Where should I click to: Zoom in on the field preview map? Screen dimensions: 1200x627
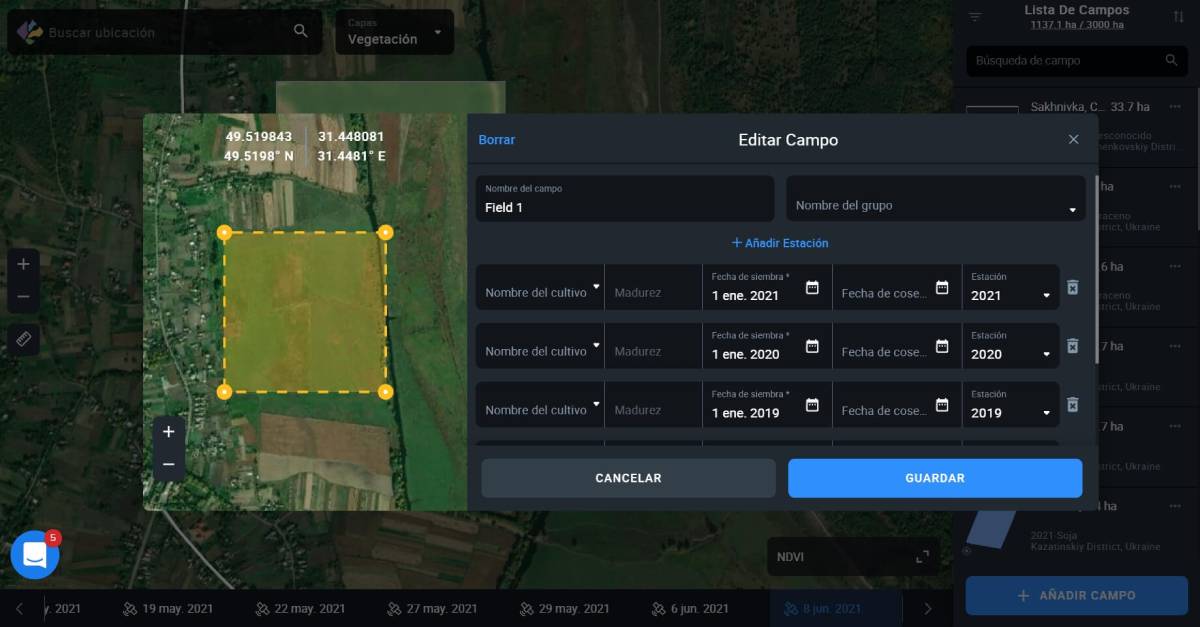(168, 430)
